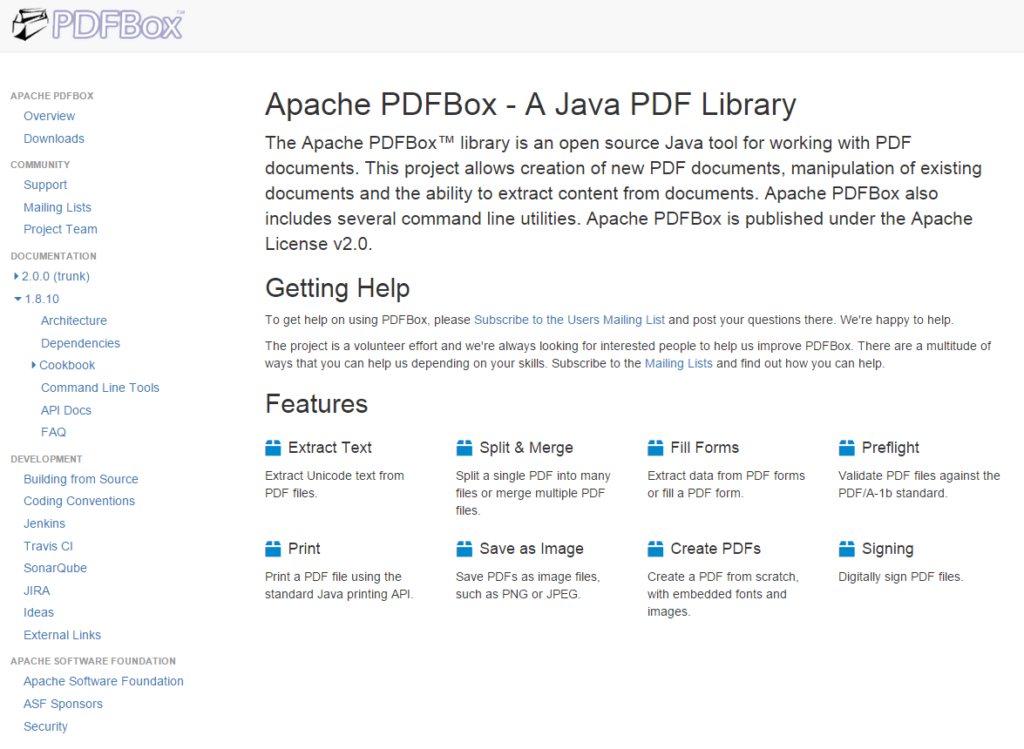Open the JIRA issue tracker link
1024x749 pixels.
37,591
